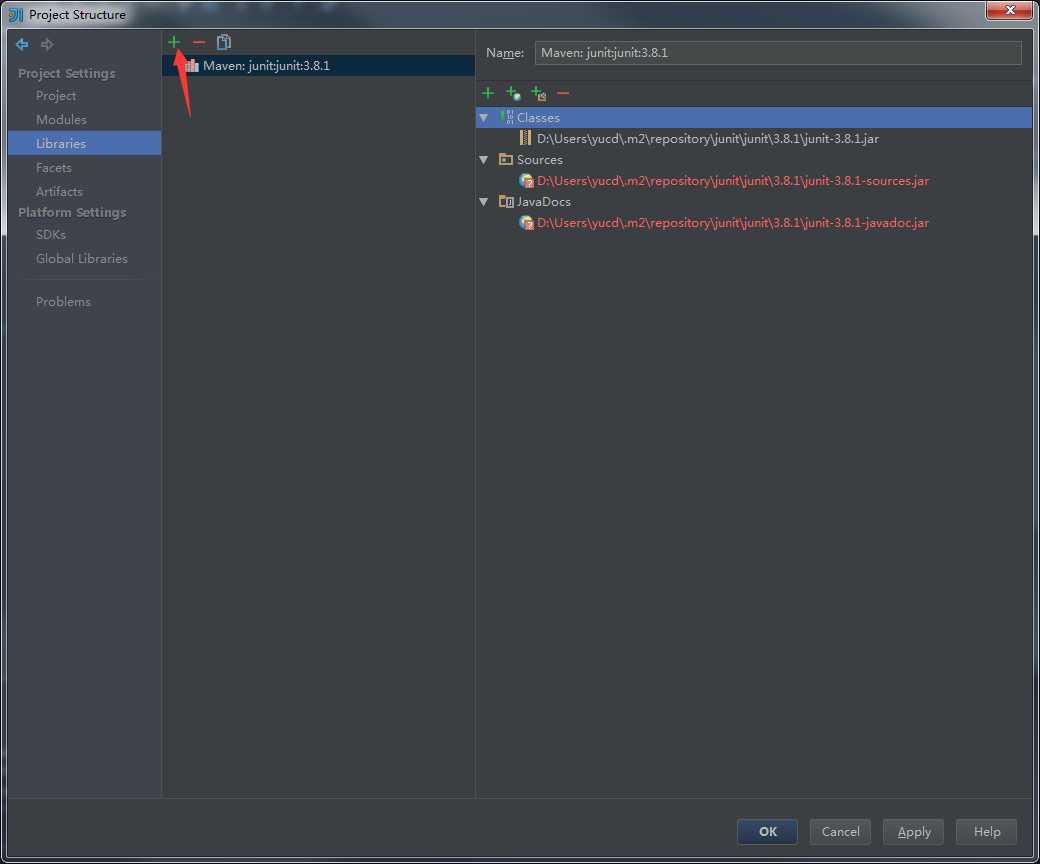Viewport: 1040px width, 864px height.
Task: Click the Project Structure title bar icon
Action: [x=16, y=14]
